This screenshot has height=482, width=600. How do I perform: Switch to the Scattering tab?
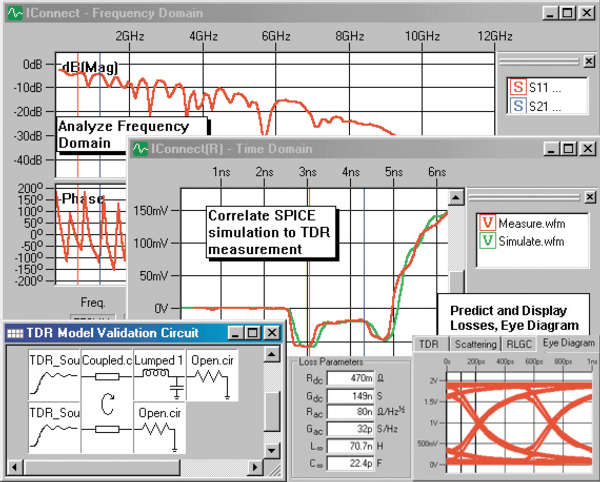coord(475,344)
